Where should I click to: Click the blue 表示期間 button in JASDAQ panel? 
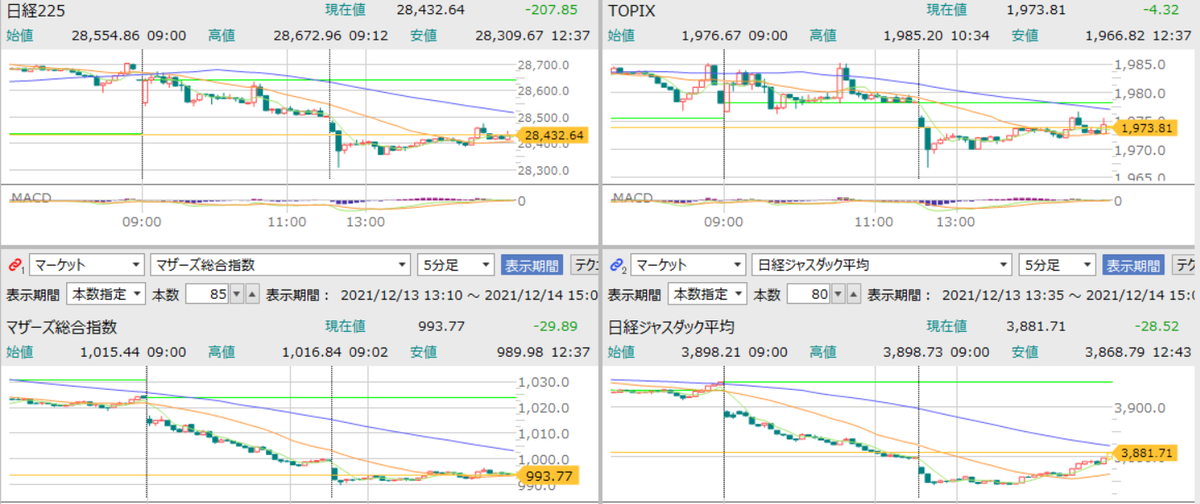(x=1133, y=265)
